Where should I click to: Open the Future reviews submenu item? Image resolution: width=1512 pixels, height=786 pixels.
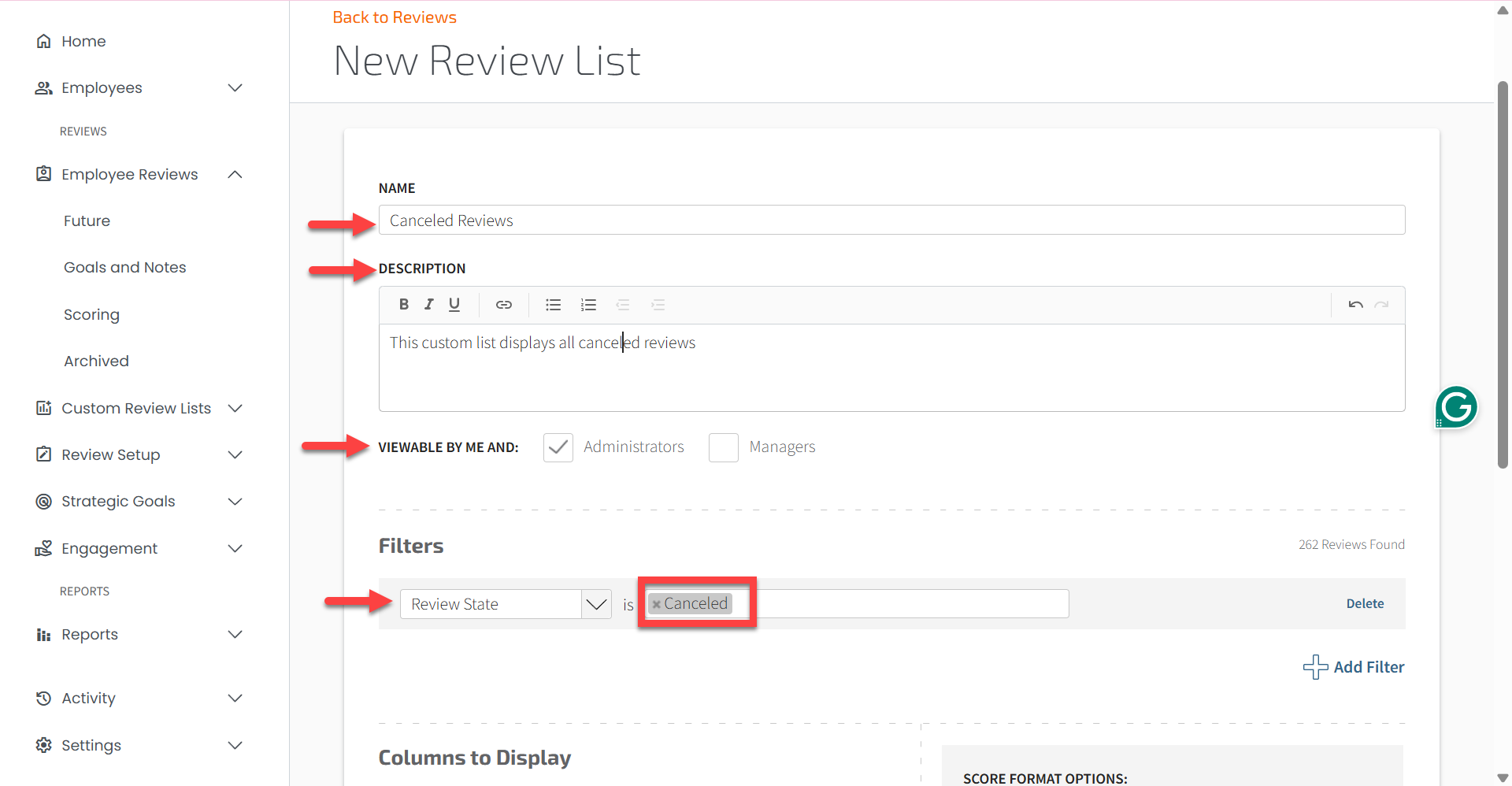click(x=87, y=221)
